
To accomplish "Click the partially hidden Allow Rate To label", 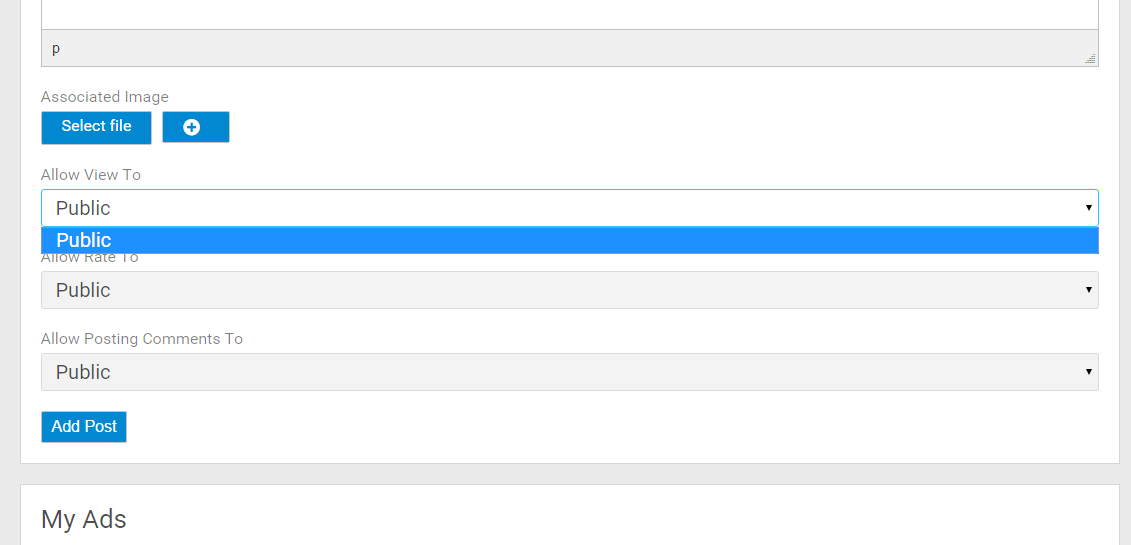I will pos(90,259).
